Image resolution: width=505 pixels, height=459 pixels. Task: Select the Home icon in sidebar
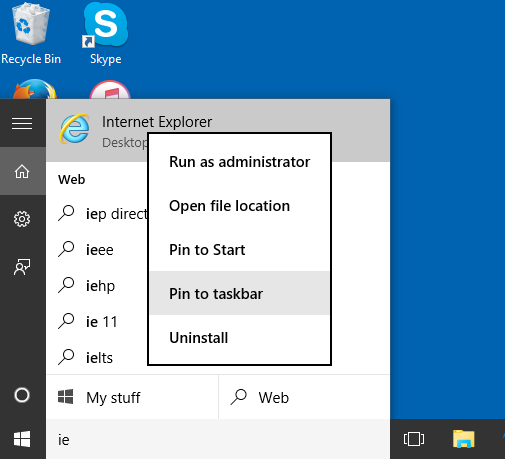tap(22, 171)
